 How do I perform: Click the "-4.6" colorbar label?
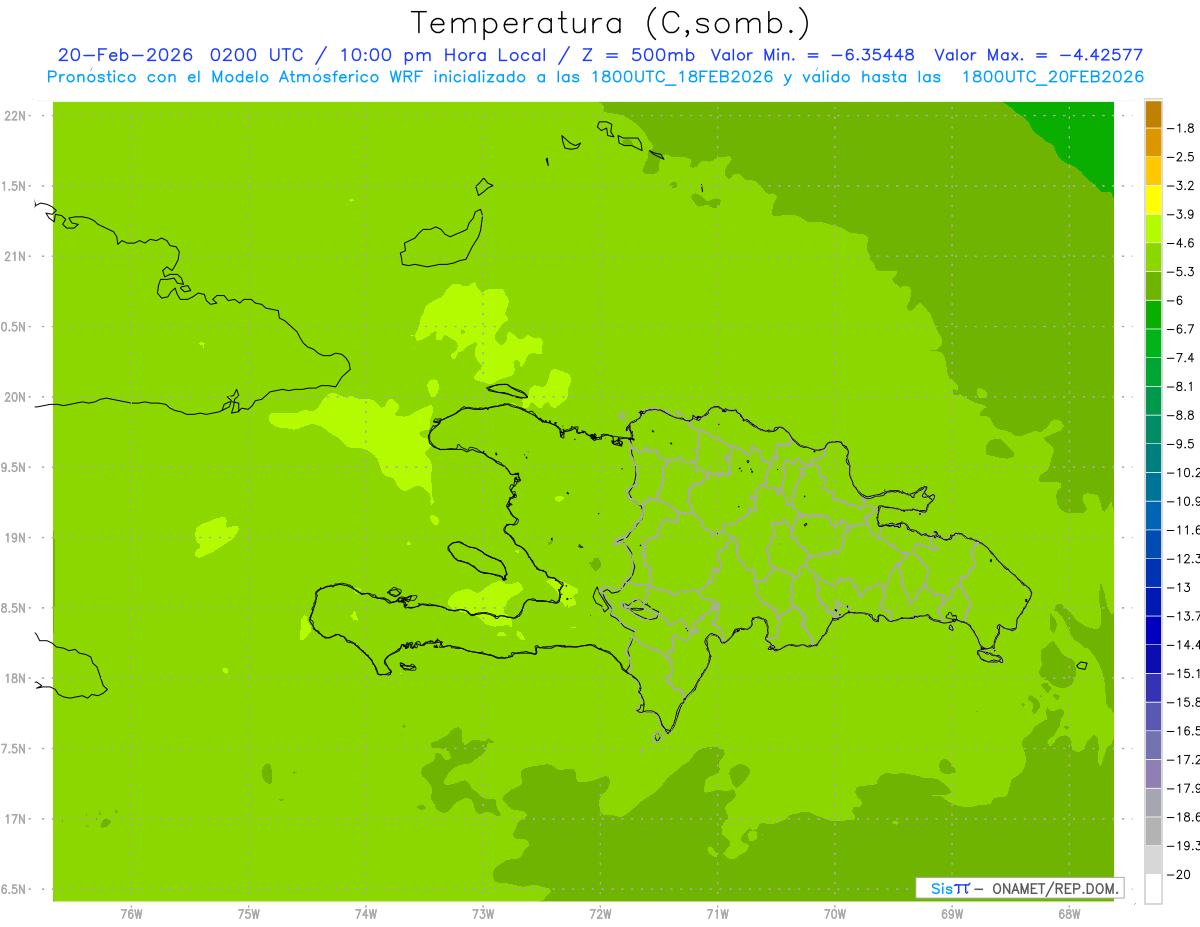click(x=1181, y=243)
